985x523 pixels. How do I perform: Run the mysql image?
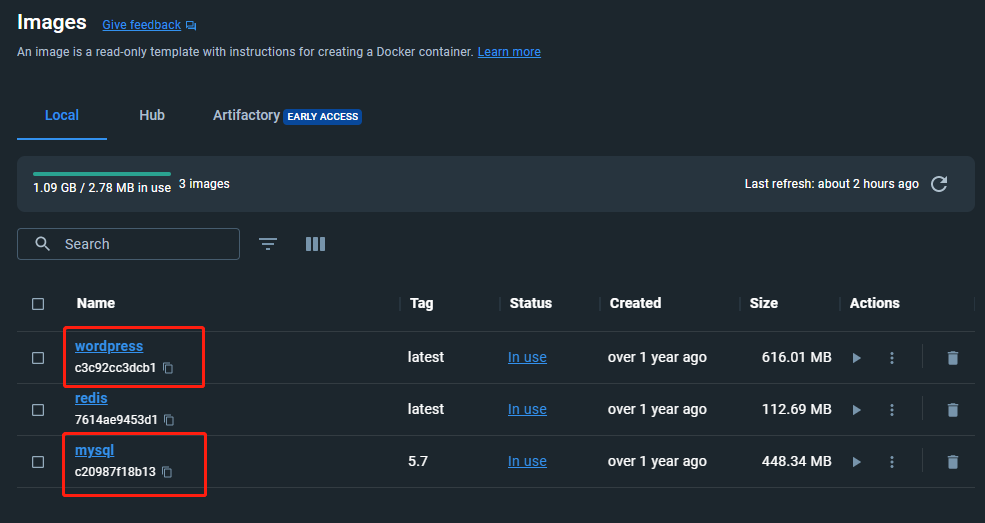(856, 462)
